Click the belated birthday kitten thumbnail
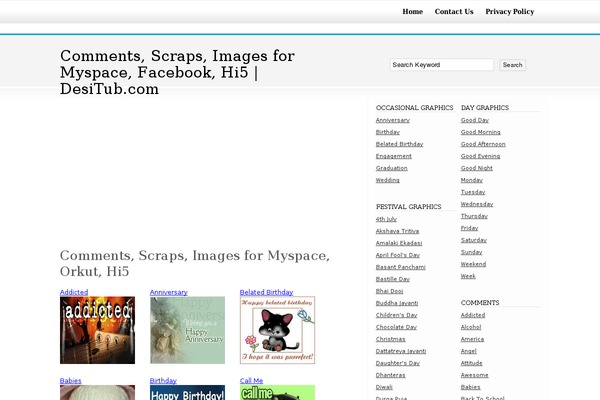The width and height of the screenshot is (600, 400). (x=277, y=330)
